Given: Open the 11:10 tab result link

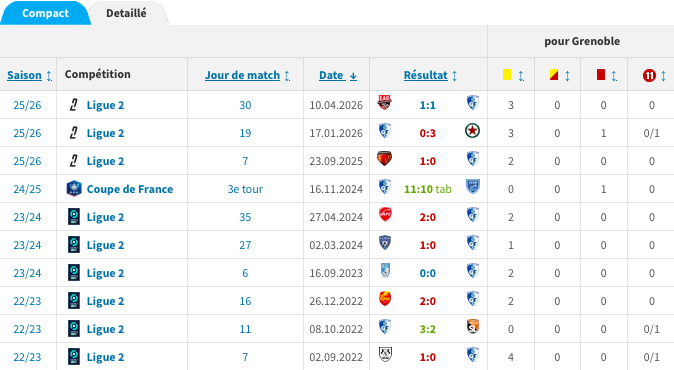Looking at the screenshot, I should (x=428, y=189).
